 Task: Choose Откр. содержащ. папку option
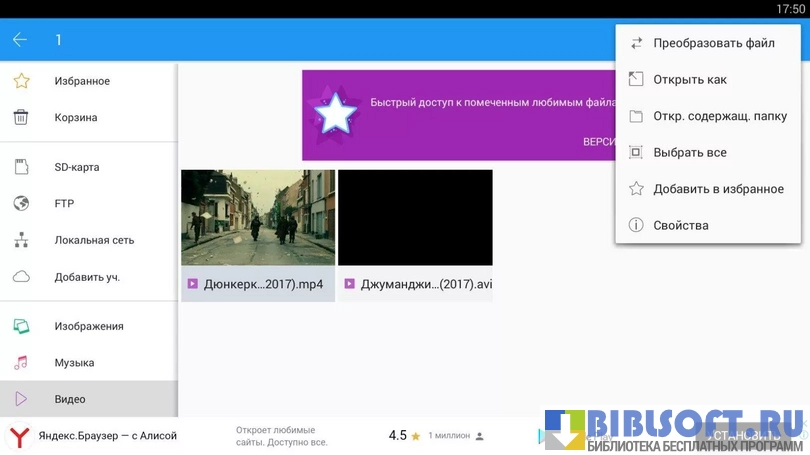pyautogui.click(x=719, y=116)
